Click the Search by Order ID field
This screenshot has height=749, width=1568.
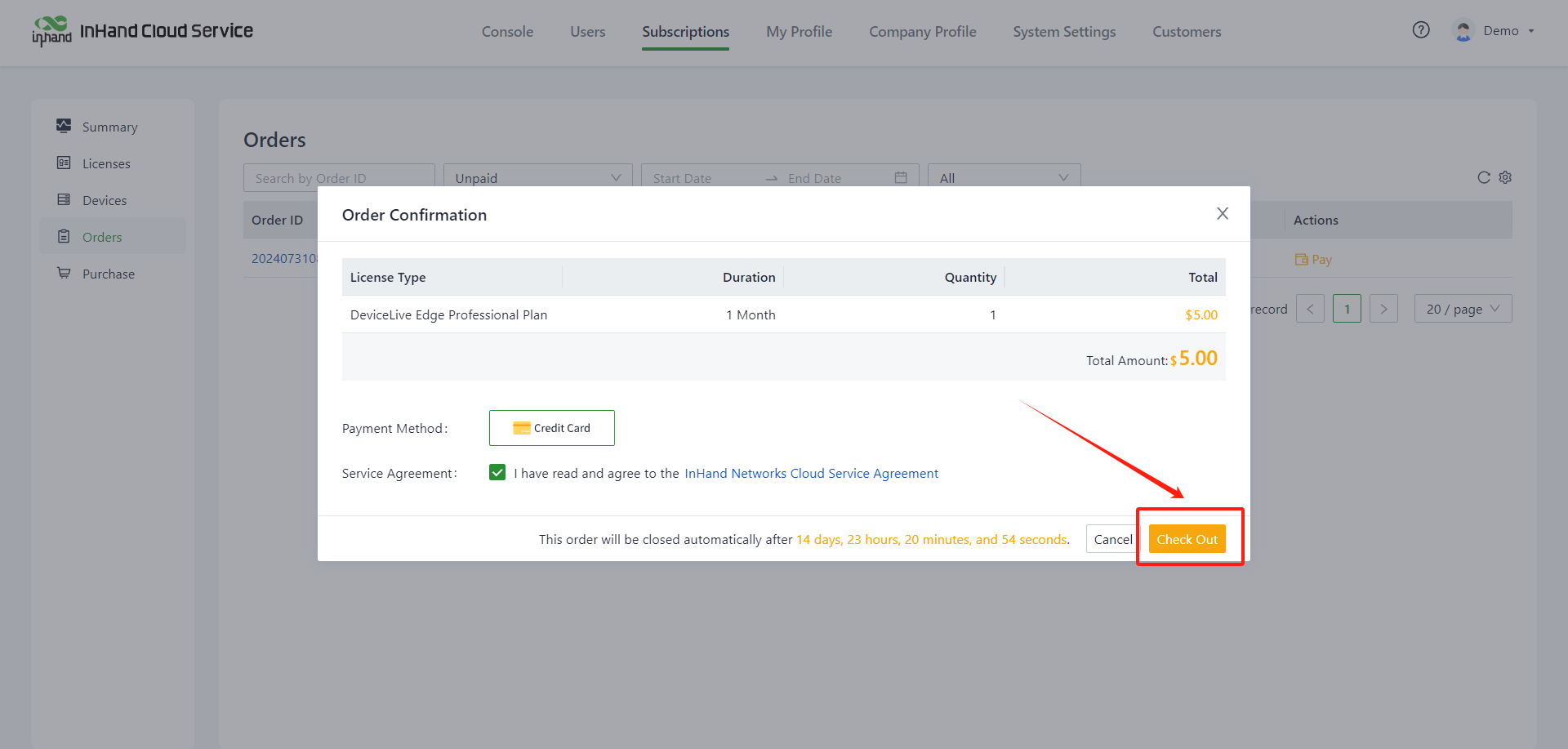(338, 177)
